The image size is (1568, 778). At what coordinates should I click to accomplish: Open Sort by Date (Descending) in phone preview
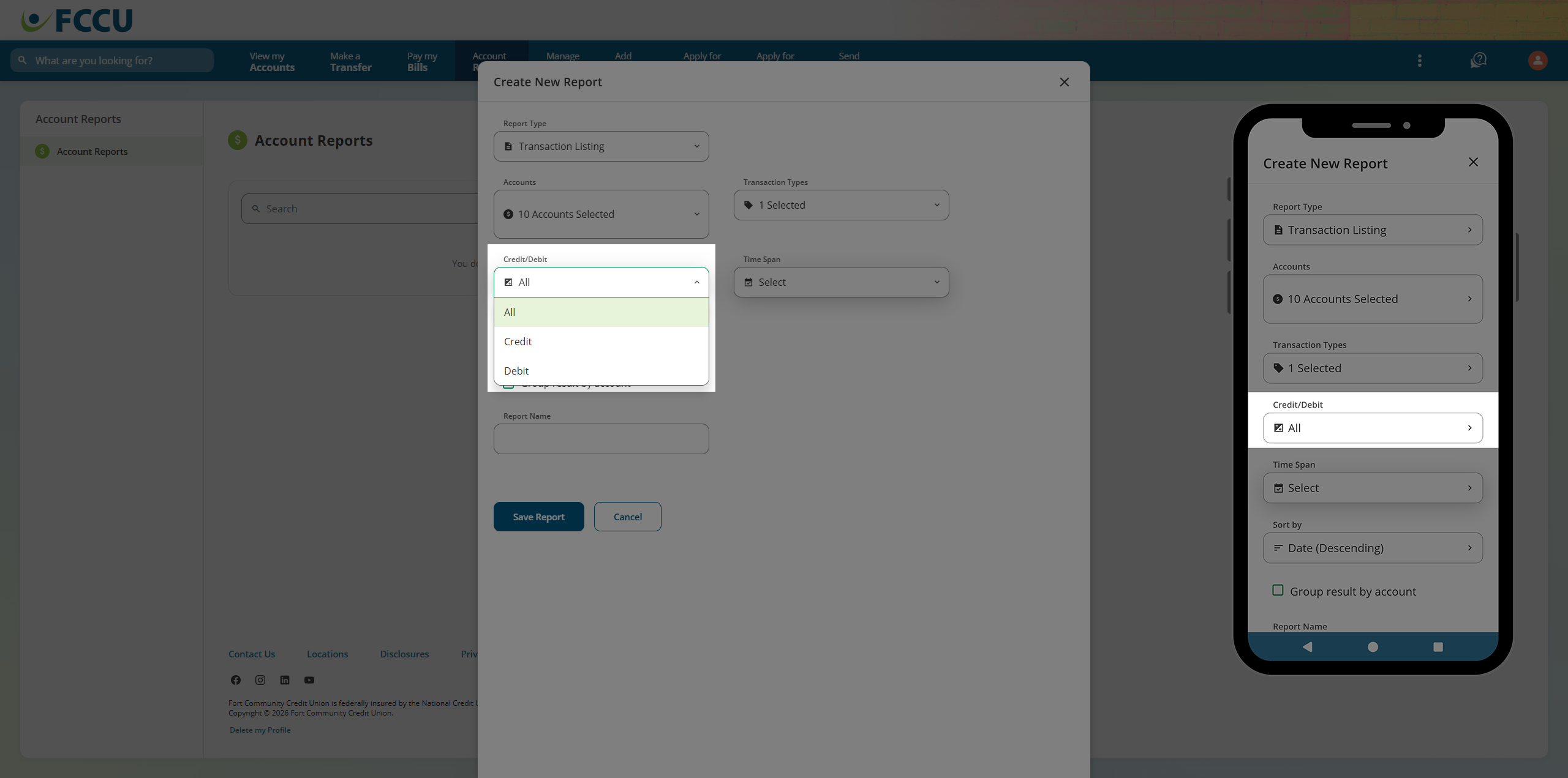point(1373,548)
